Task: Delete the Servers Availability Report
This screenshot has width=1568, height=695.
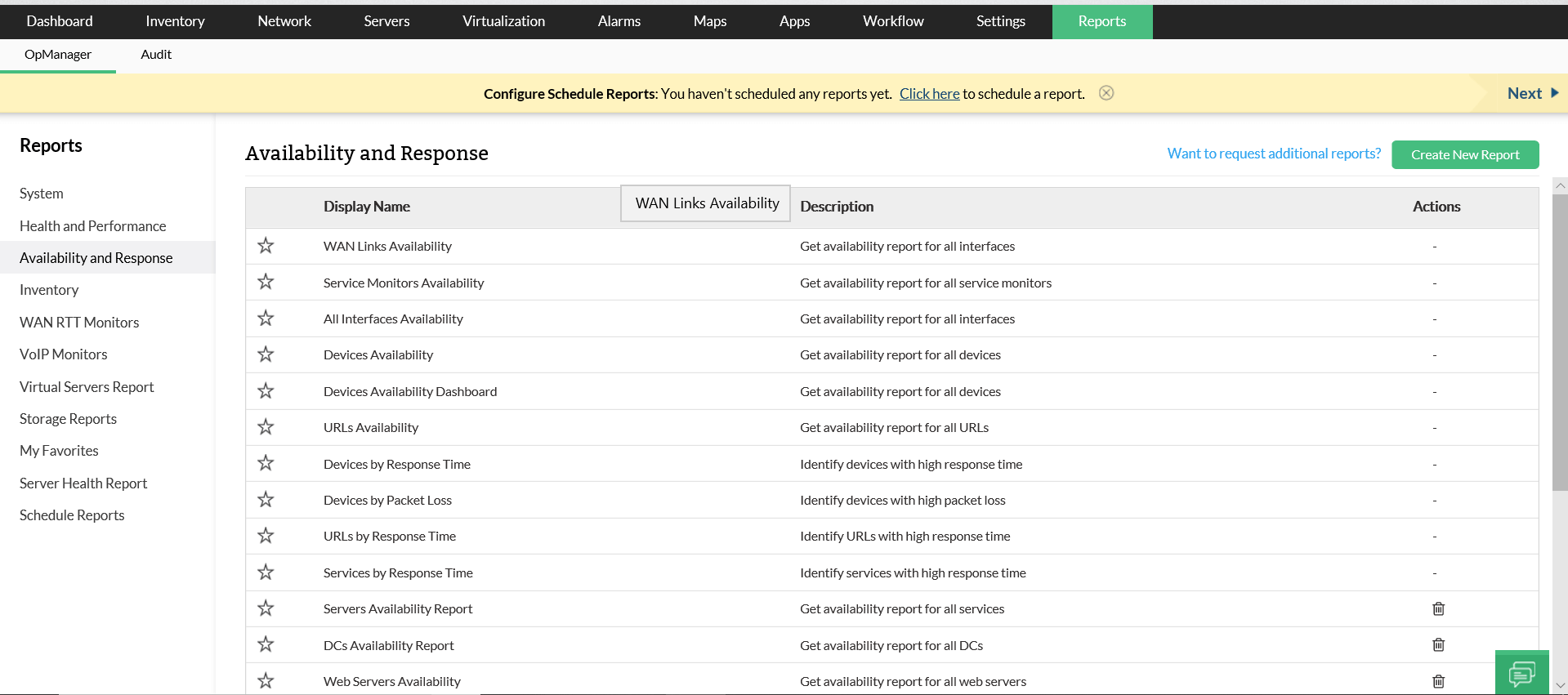Action: tap(1438, 609)
